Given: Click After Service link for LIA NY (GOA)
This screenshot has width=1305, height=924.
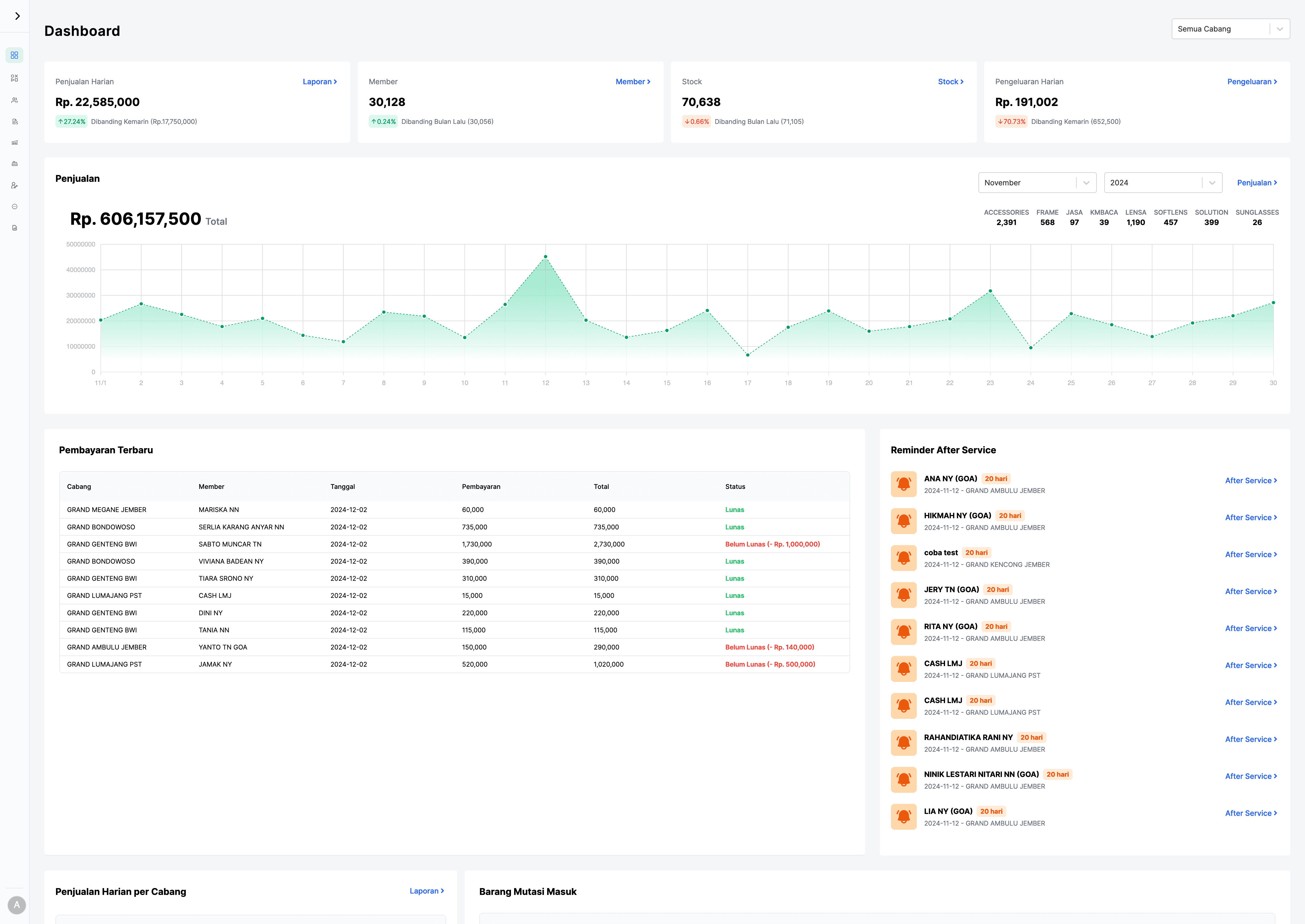Looking at the screenshot, I should 1251,814.
